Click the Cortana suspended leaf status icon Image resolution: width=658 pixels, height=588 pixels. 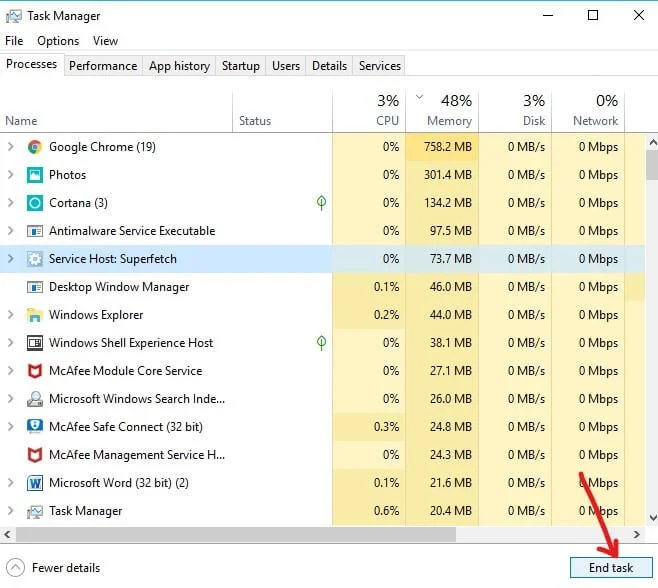(321, 203)
